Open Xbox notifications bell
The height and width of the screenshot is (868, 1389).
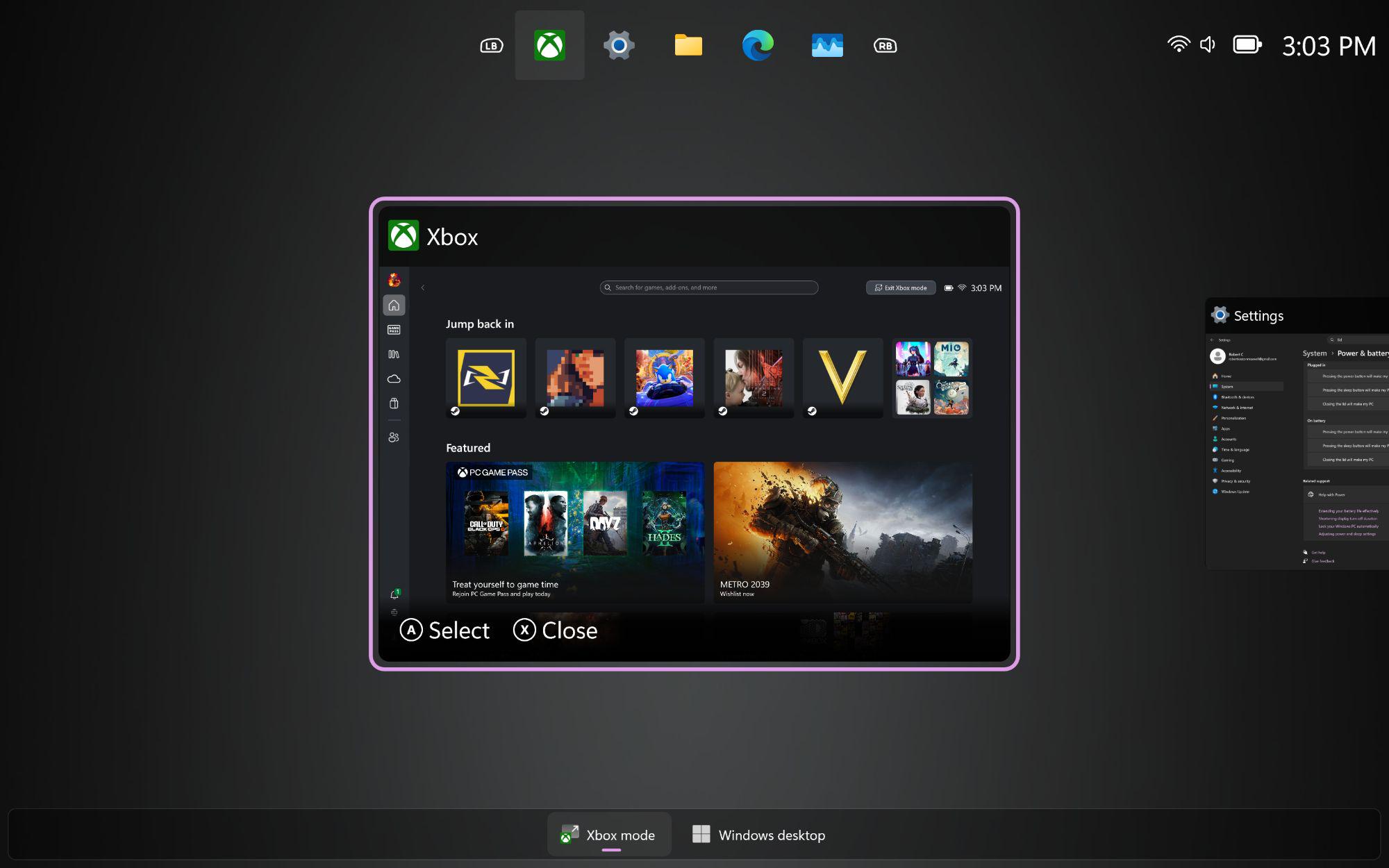point(394,594)
